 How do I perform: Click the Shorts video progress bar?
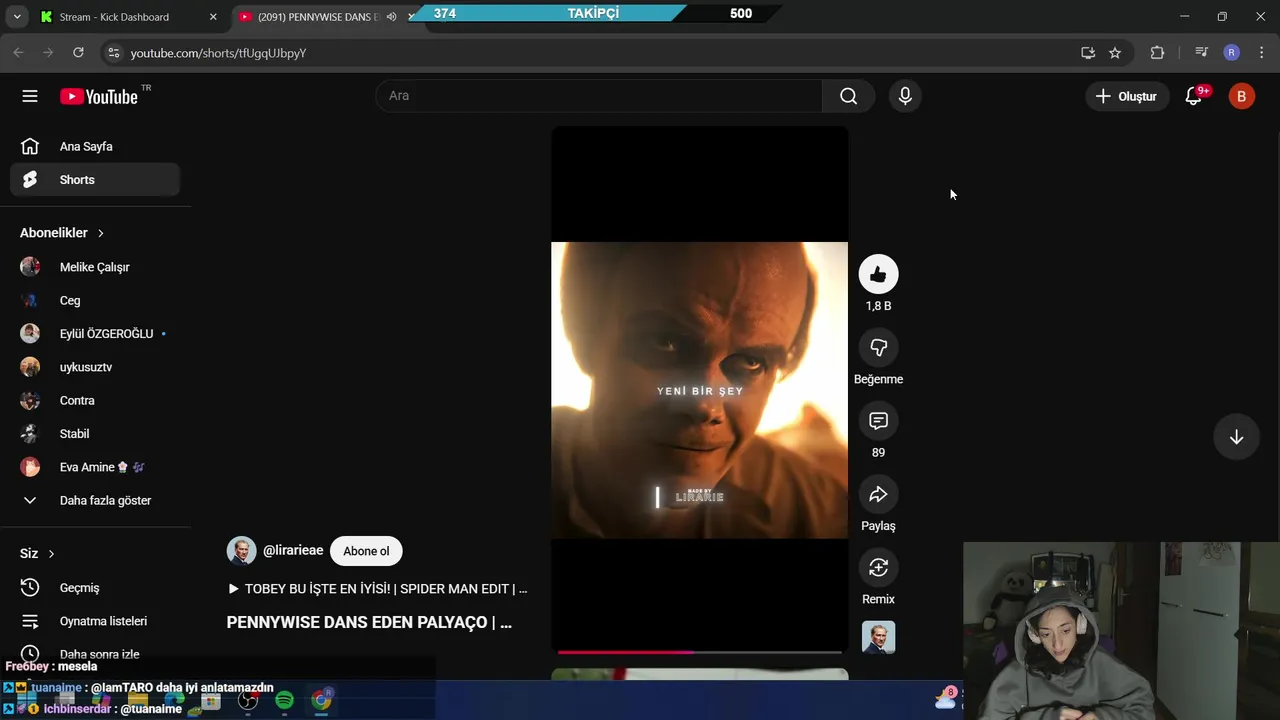click(x=700, y=652)
